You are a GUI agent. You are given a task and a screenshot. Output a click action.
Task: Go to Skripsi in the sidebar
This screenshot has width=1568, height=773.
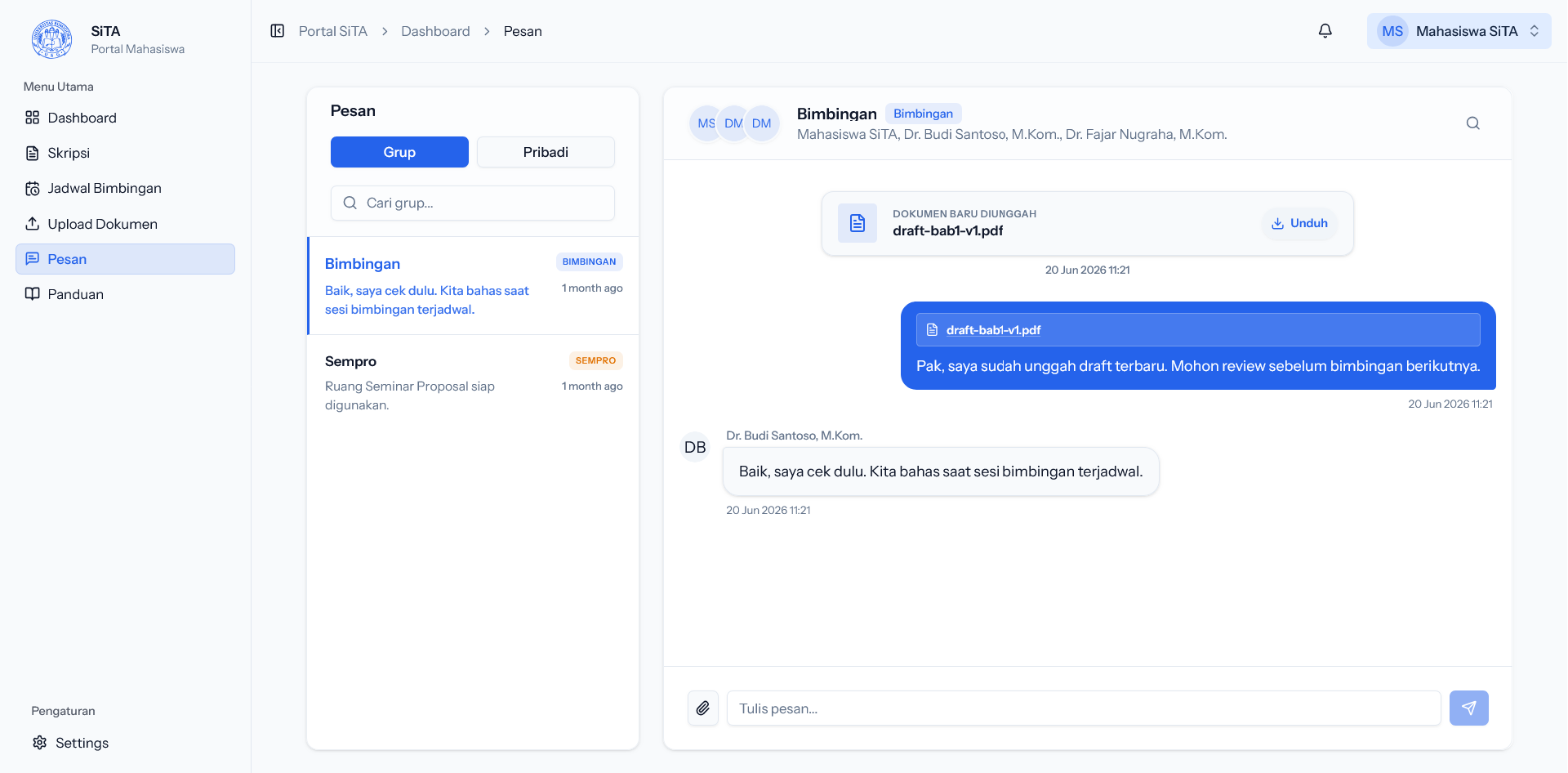pyautogui.click(x=125, y=153)
